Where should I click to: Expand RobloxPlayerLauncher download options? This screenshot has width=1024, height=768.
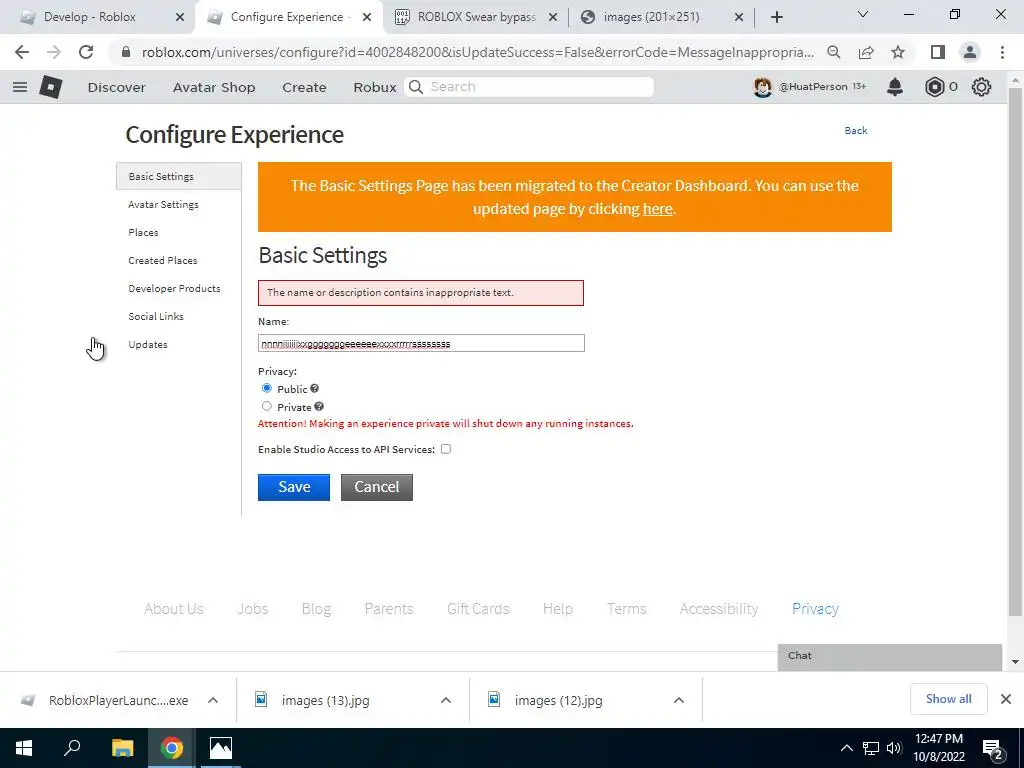click(x=213, y=700)
